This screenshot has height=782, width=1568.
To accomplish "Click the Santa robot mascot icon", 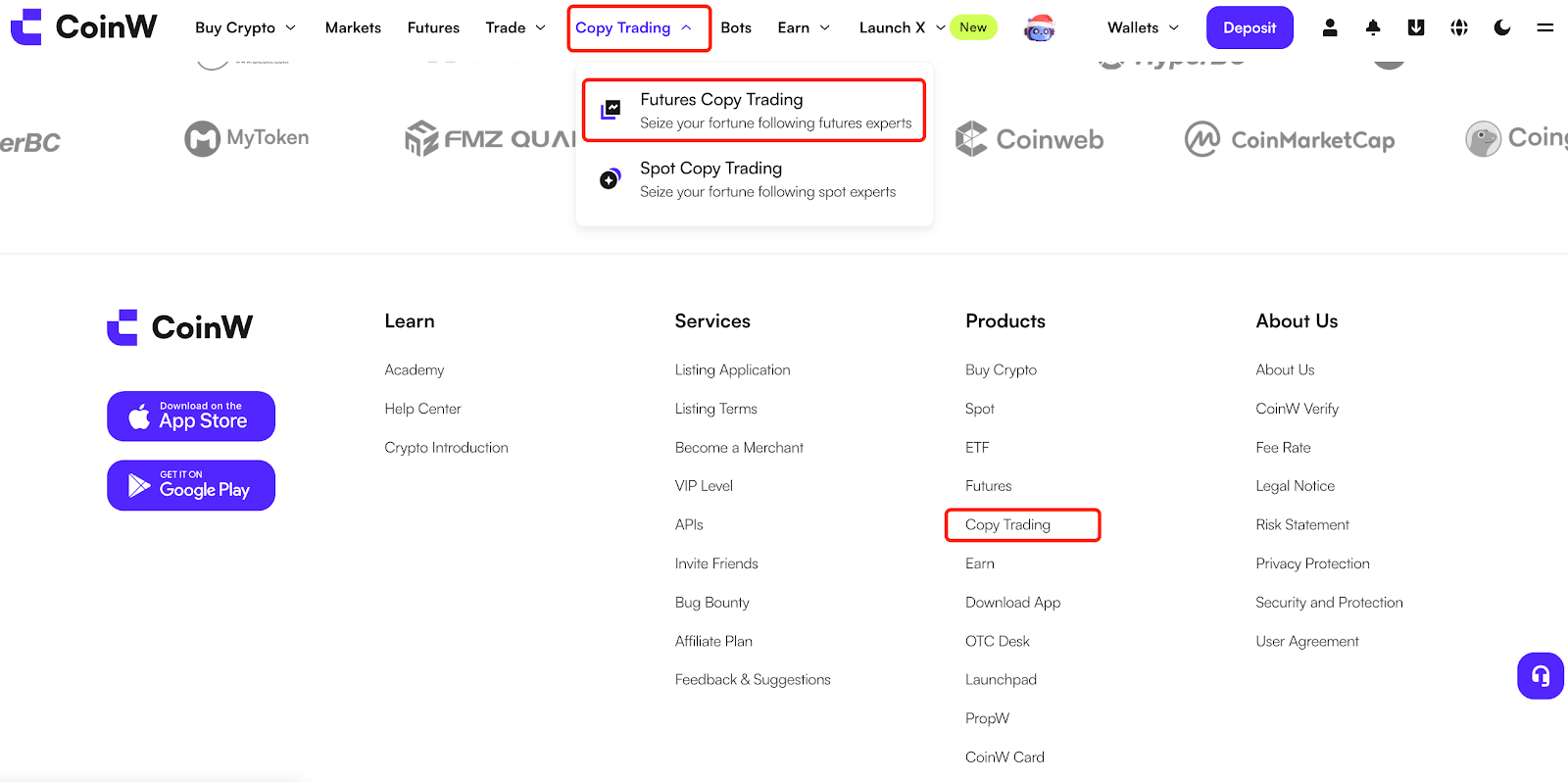I will (x=1039, y=28).
